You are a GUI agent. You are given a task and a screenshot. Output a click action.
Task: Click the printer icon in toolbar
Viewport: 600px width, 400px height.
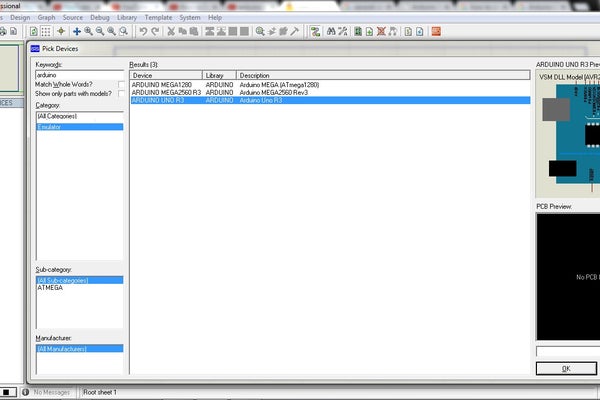click(x=3, y=31)
